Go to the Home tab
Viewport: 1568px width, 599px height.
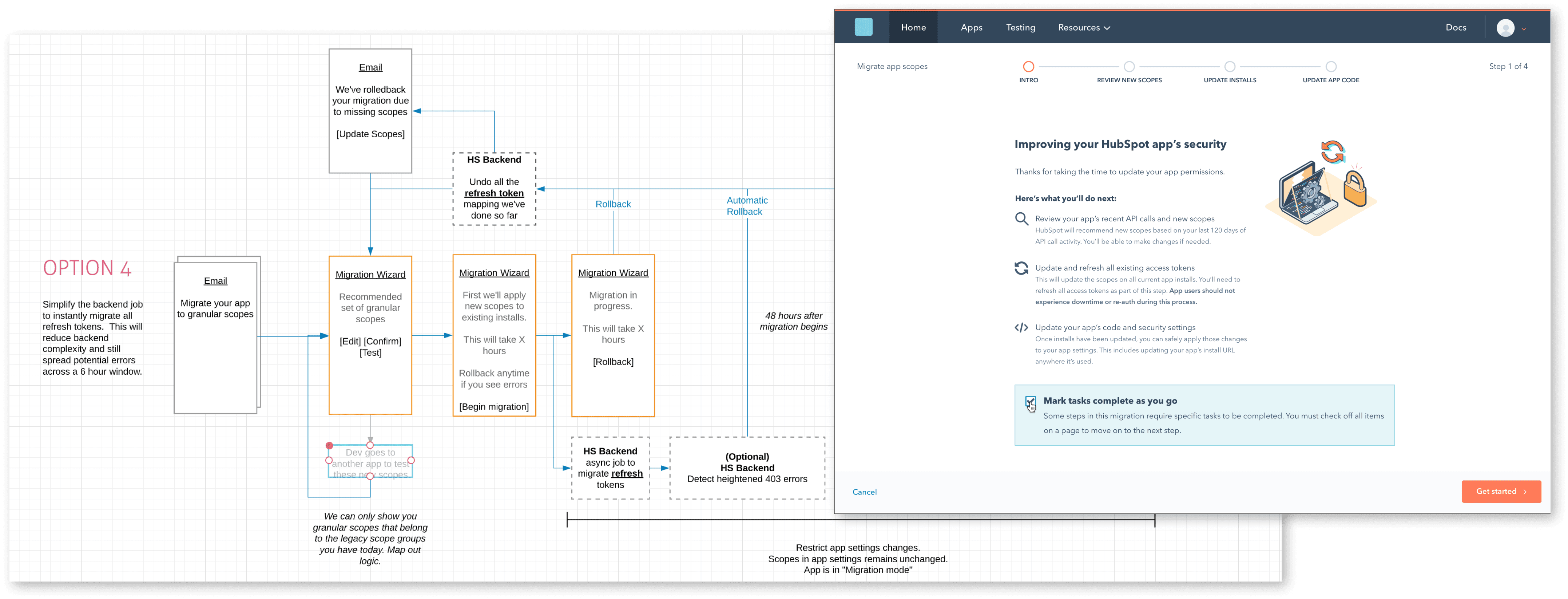pyautogui.click(x=913, y=28)
